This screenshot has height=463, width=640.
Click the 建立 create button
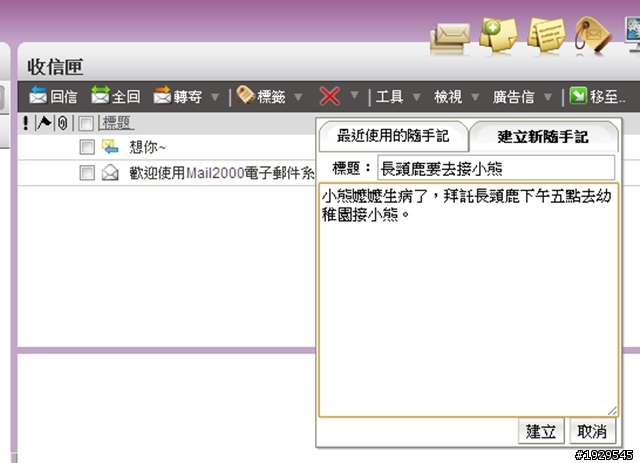[541, 431]
